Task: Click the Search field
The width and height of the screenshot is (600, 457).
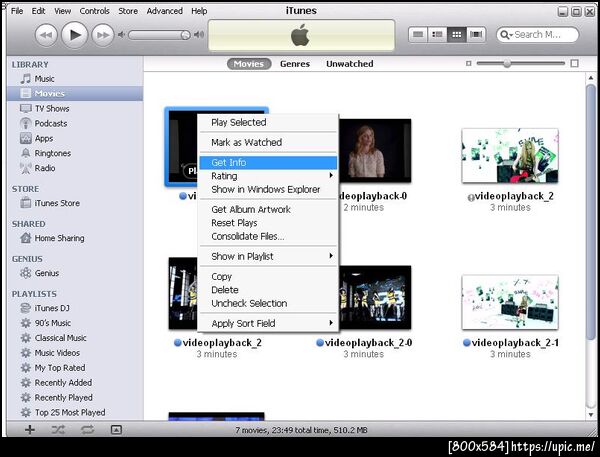Action: [537, 35]
